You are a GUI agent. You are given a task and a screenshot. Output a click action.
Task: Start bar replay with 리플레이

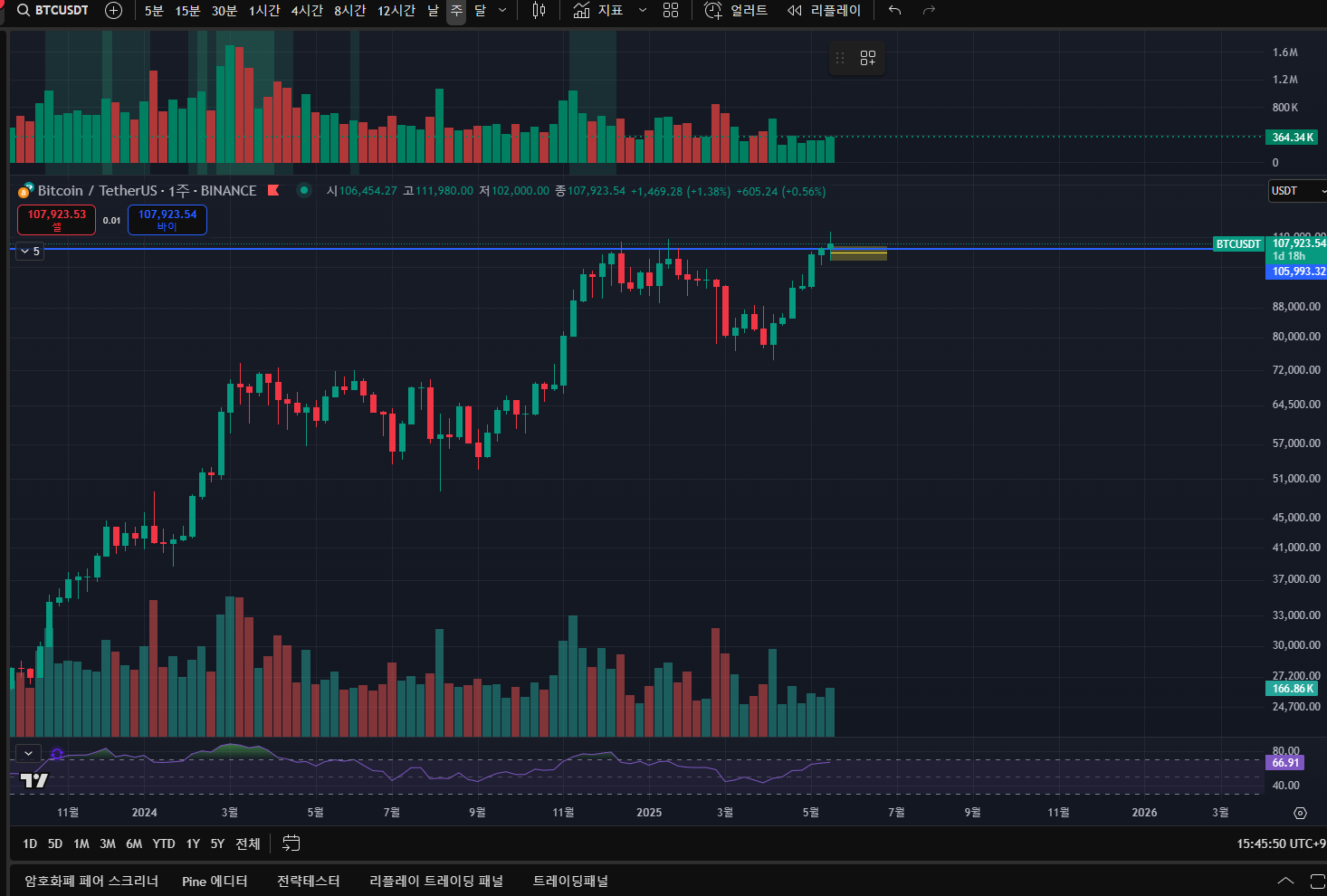coord(824,11)
